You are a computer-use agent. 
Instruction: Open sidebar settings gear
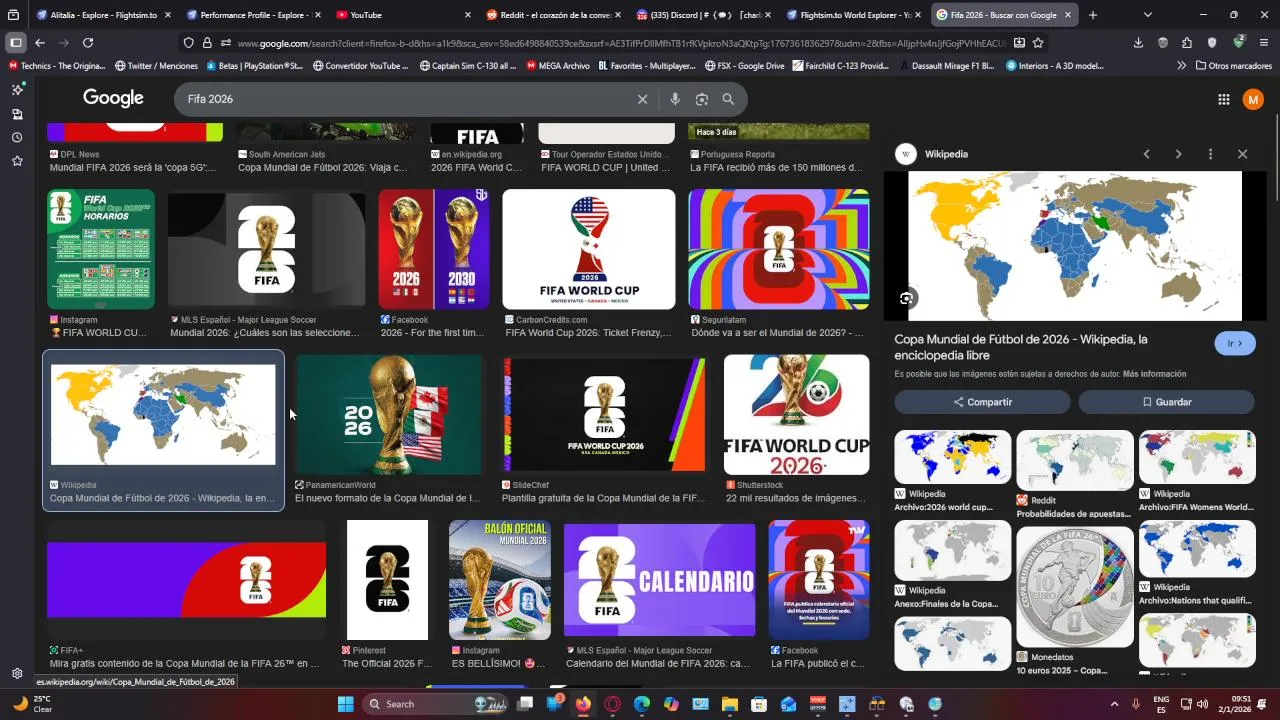(17, 673)
